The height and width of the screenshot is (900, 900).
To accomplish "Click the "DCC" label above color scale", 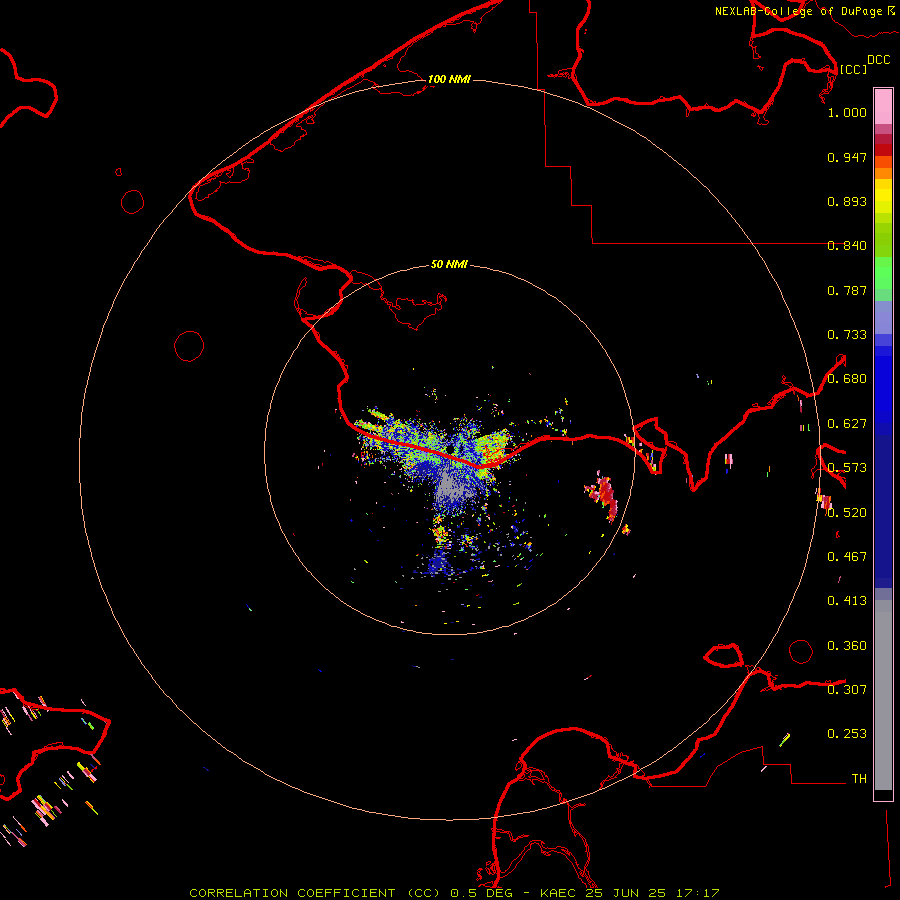I will tap(878, 60).
